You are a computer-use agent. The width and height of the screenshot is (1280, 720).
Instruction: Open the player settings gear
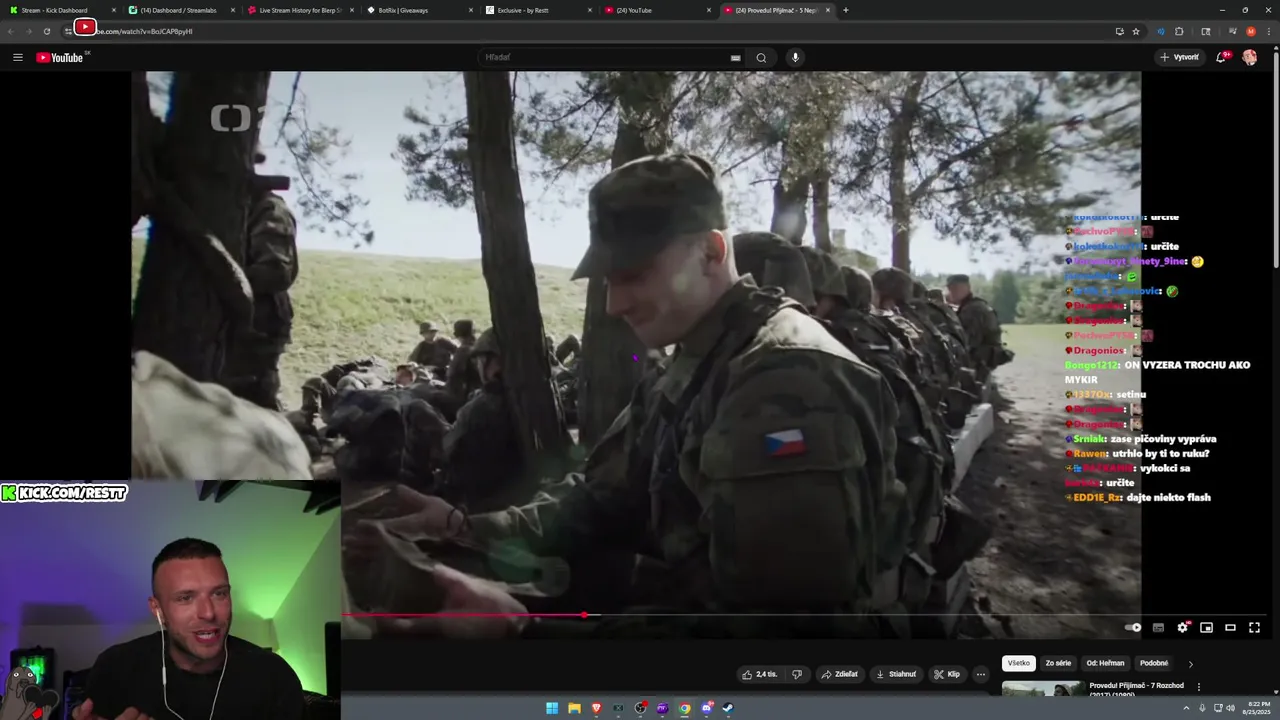click(x=1182, y=627)
